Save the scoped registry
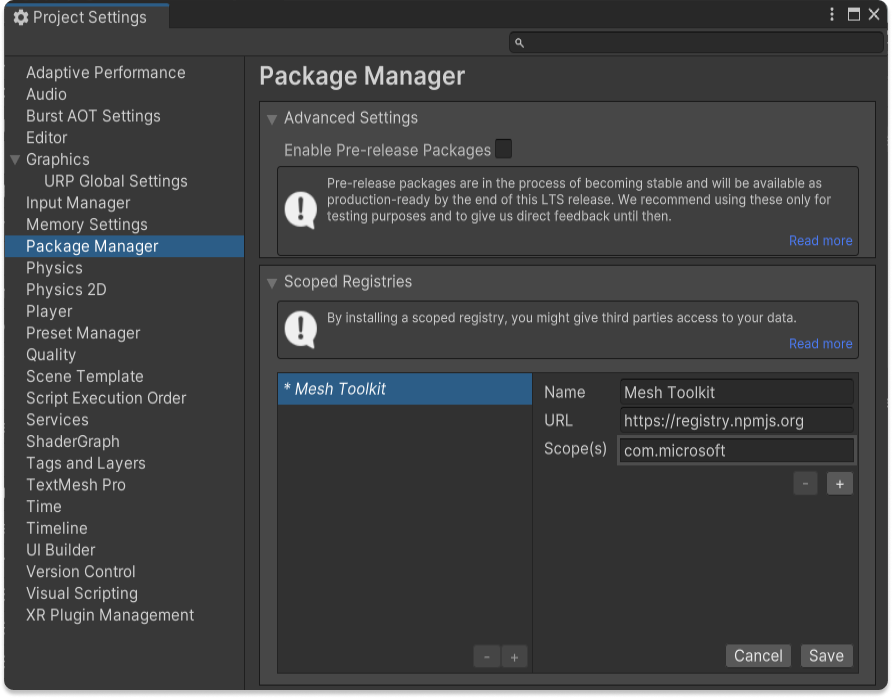This screenshot has height=698, width=892. [x=826, y=656]
